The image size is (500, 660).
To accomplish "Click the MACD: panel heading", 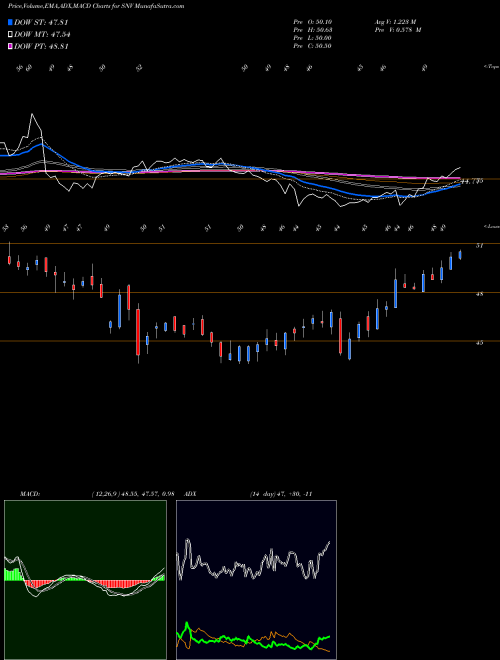I will tap(30, 494).
